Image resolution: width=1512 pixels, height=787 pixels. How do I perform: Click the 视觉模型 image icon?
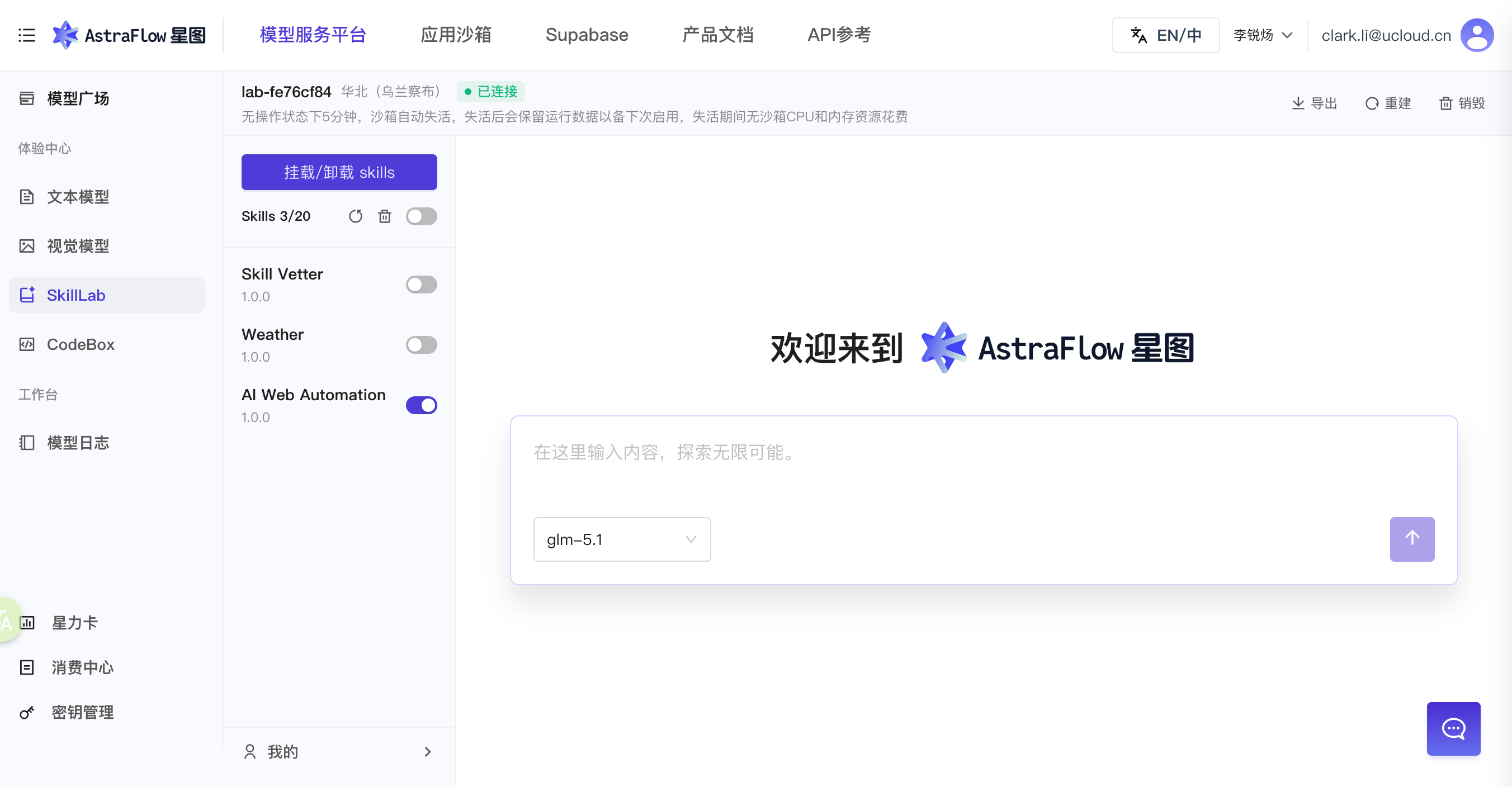27,246
